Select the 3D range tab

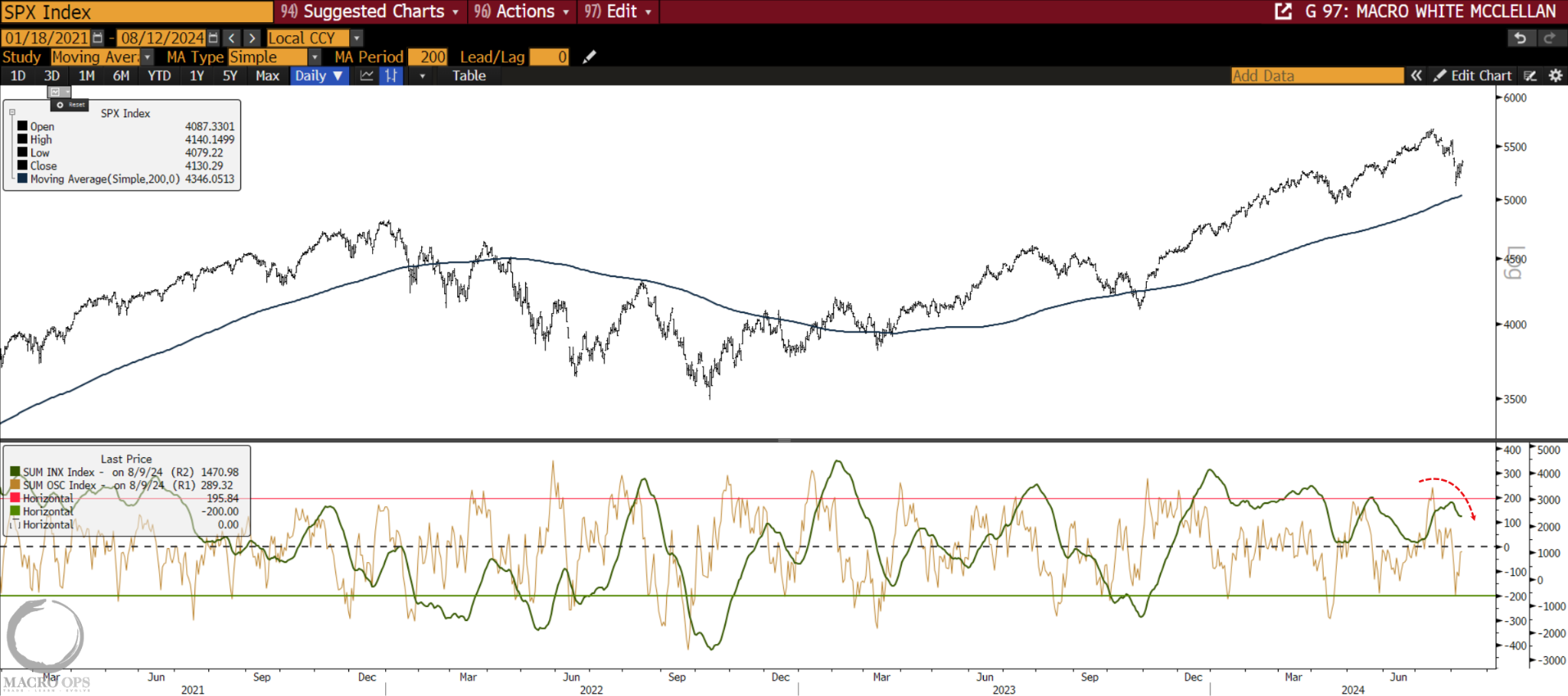click(51, 76)
